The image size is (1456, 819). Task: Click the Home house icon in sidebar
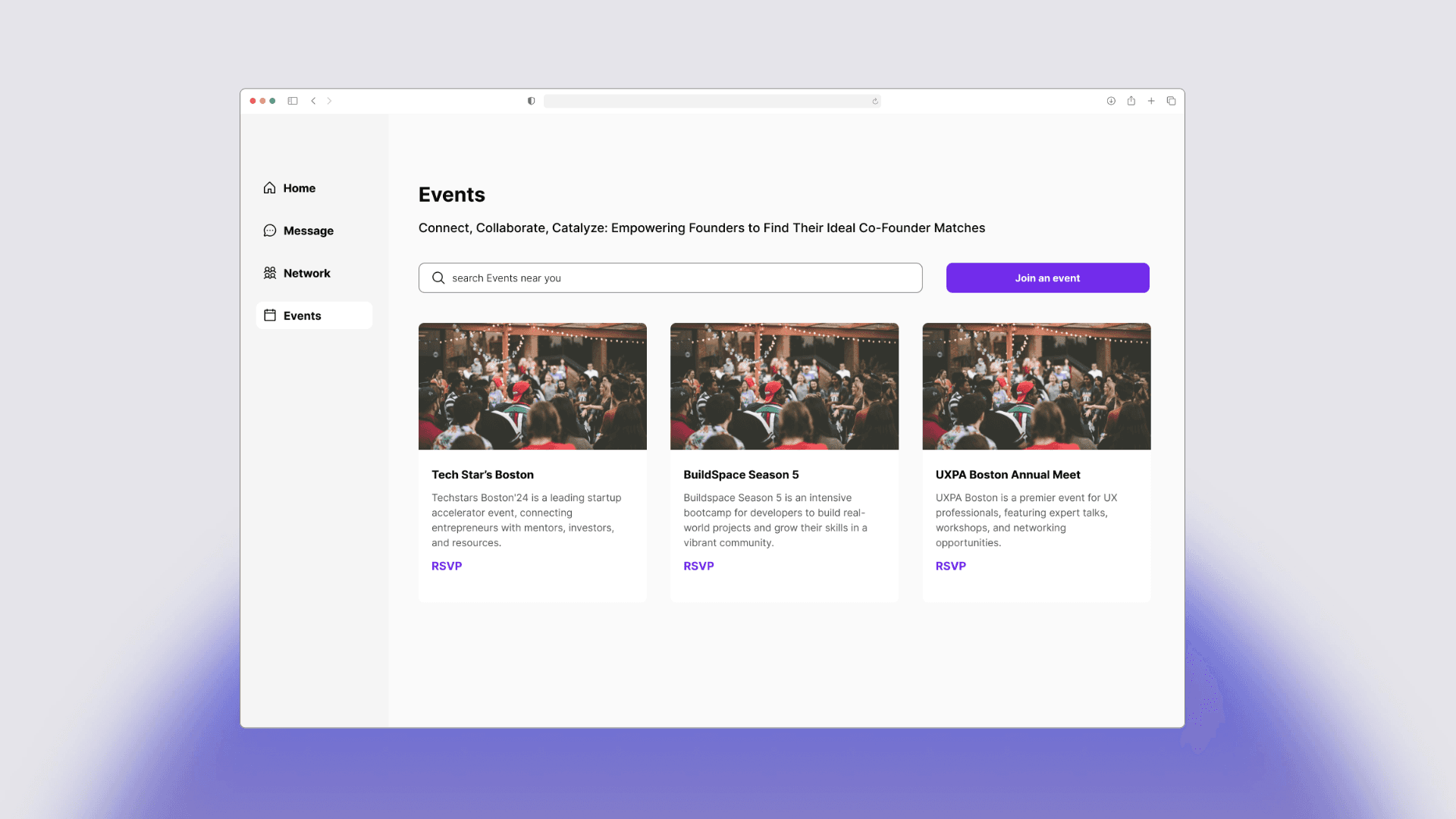tap(269, 188)
